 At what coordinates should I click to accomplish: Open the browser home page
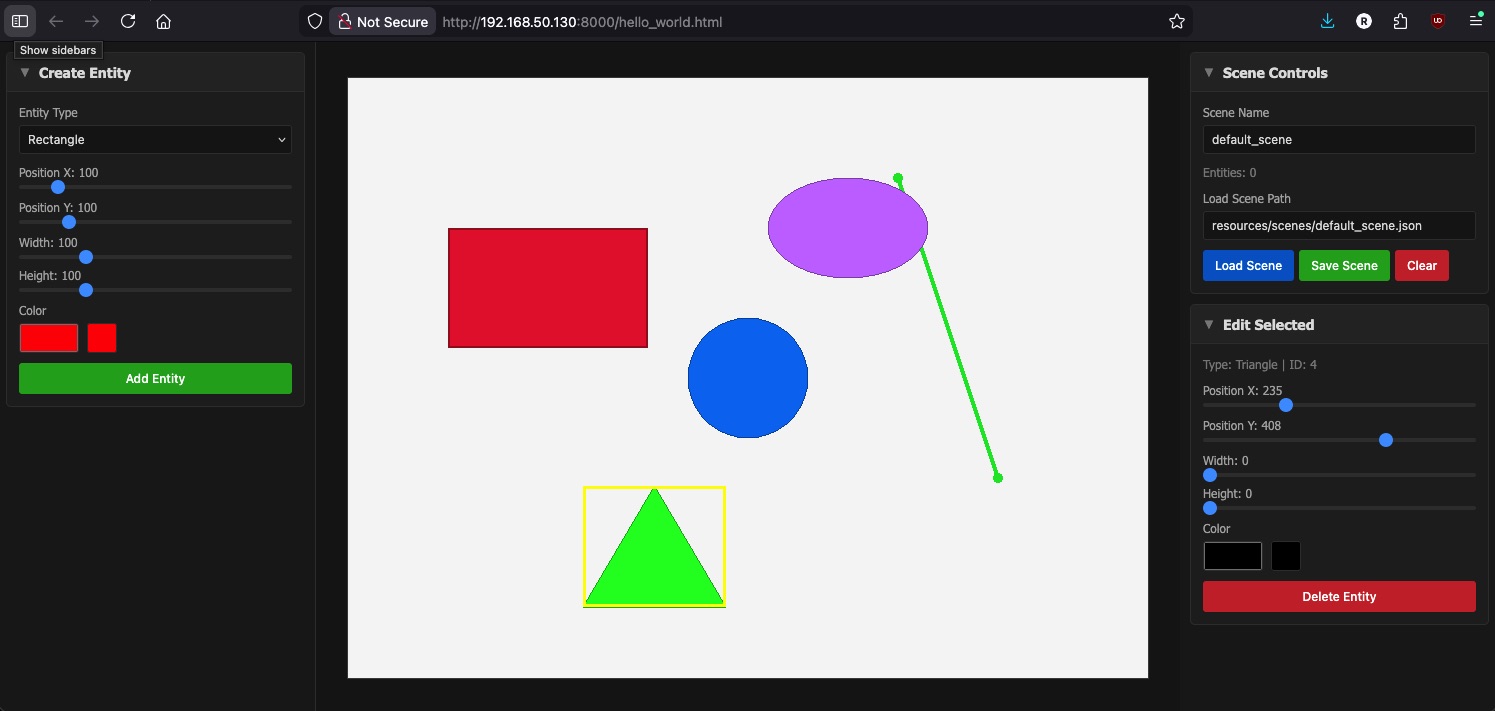[164, 21]
